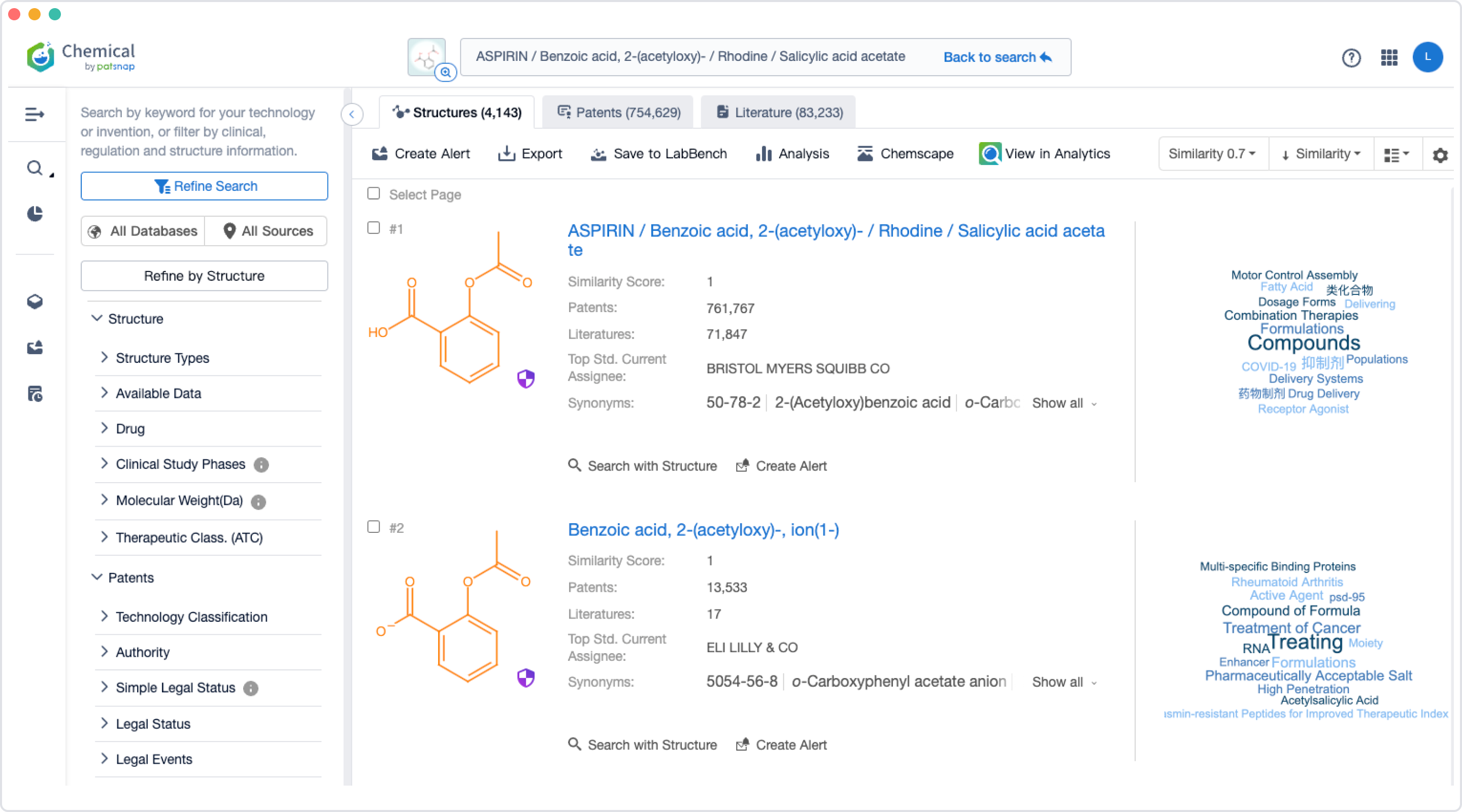Tick the checkbox for result #2
Viewport: 1462px width, 812px height.
point(374,527)
